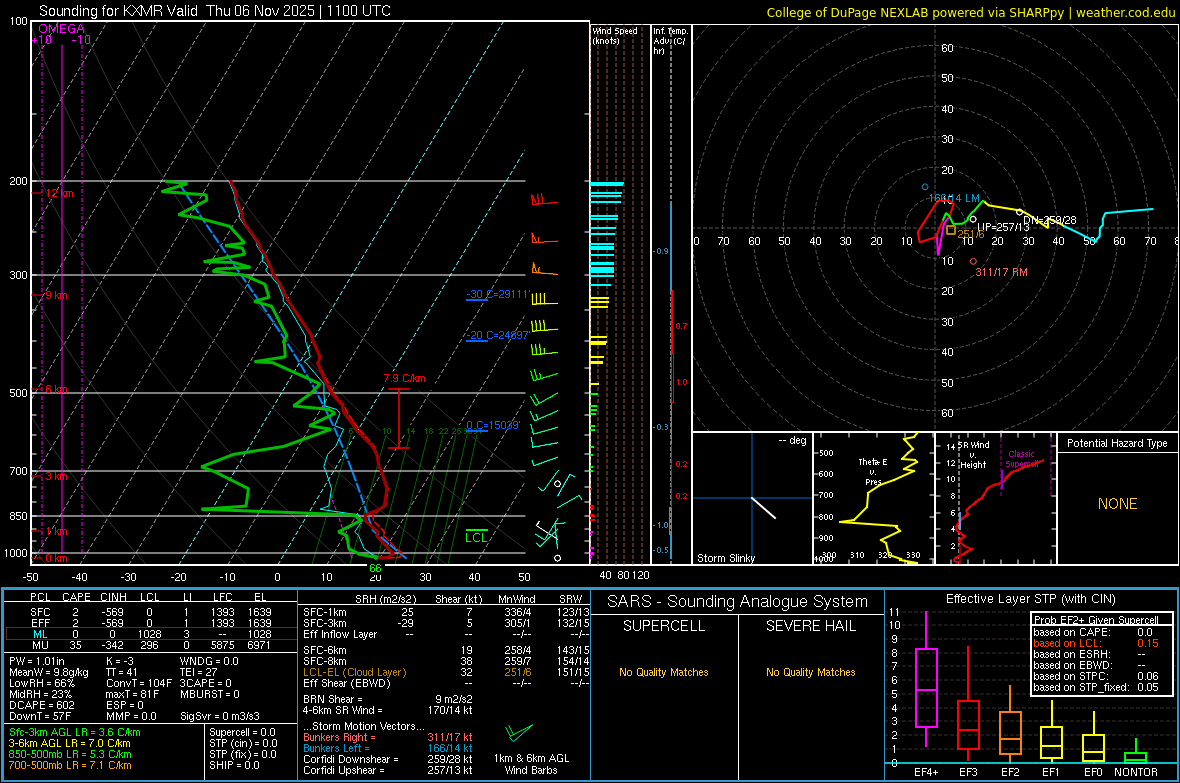Click the 'SHIP = 0.0' index
The image size is (1180, 783).
(233, 765)
